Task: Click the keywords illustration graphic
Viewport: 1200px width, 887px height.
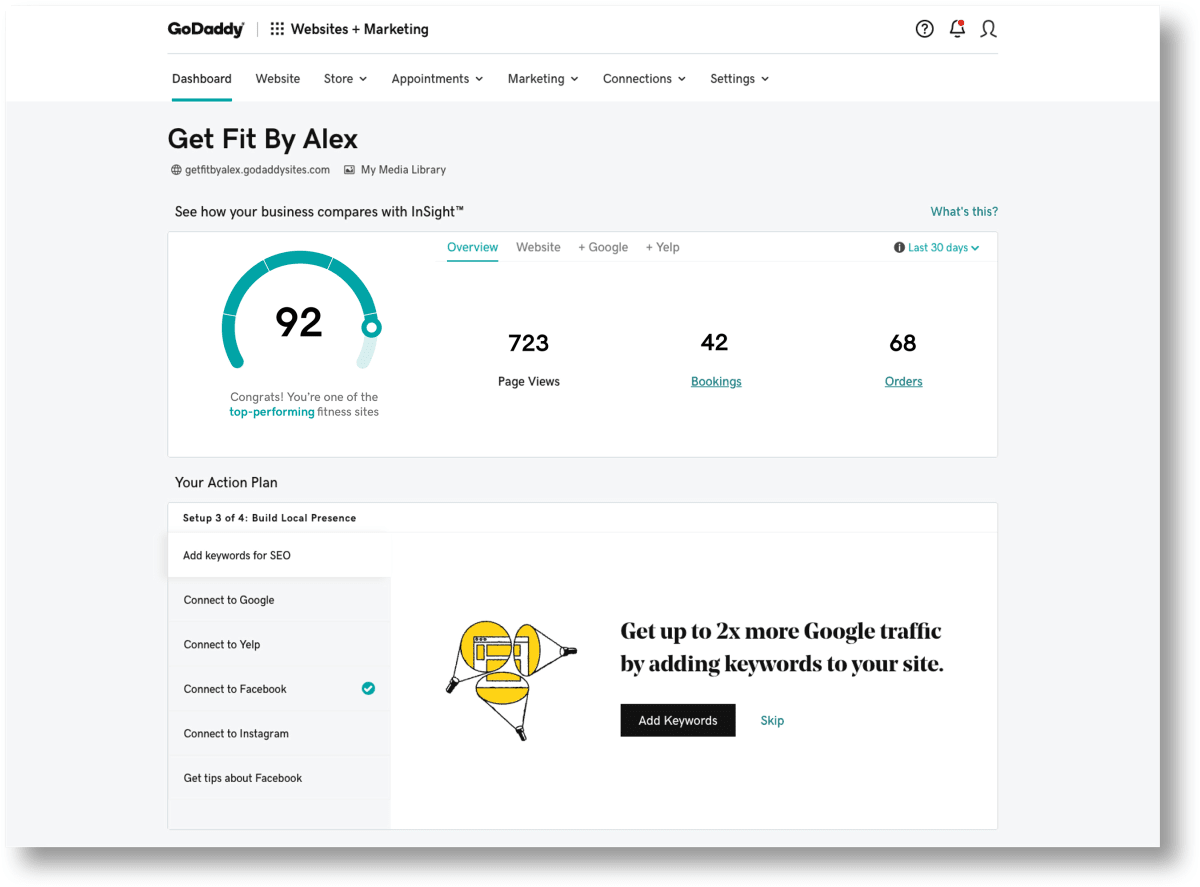Action: coord(510,680)
